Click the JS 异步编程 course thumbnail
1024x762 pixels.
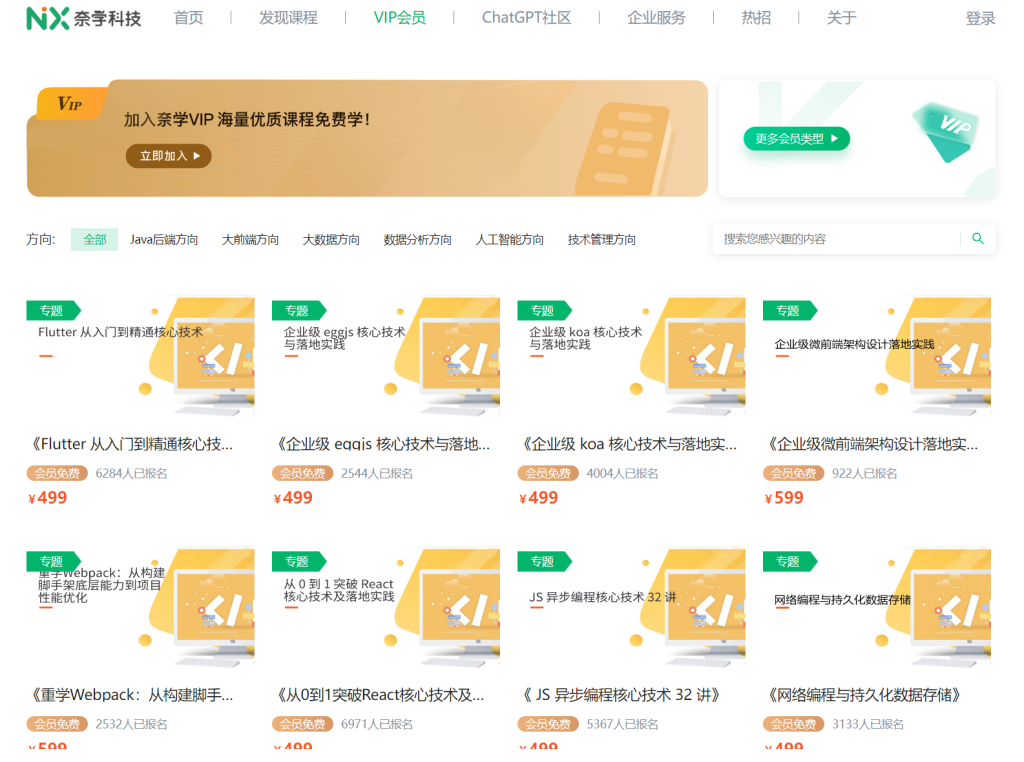pos(630,609)
